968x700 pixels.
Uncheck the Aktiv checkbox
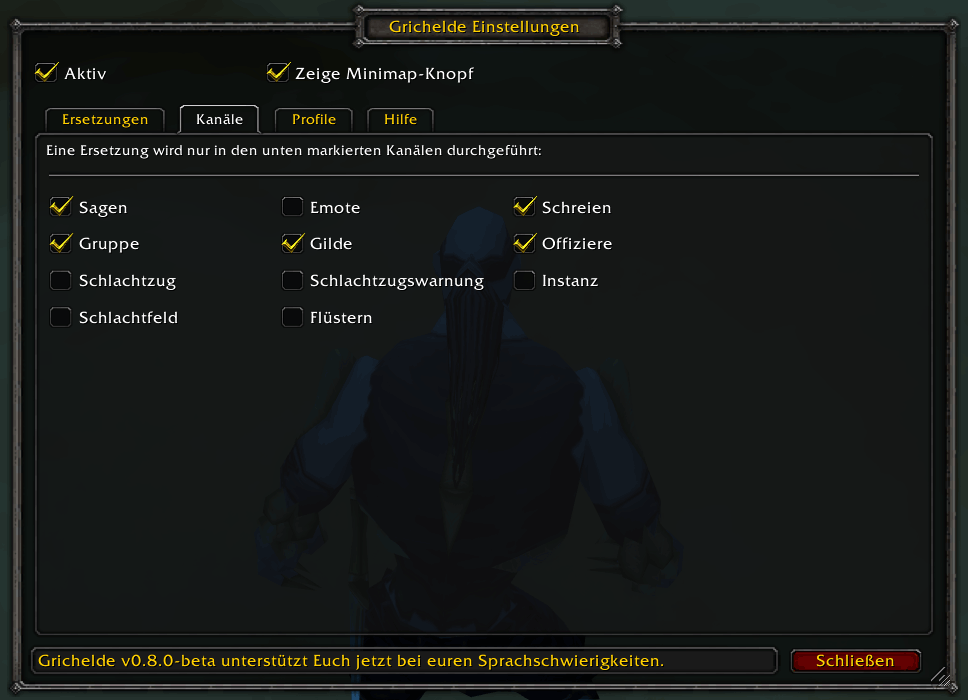47,73
